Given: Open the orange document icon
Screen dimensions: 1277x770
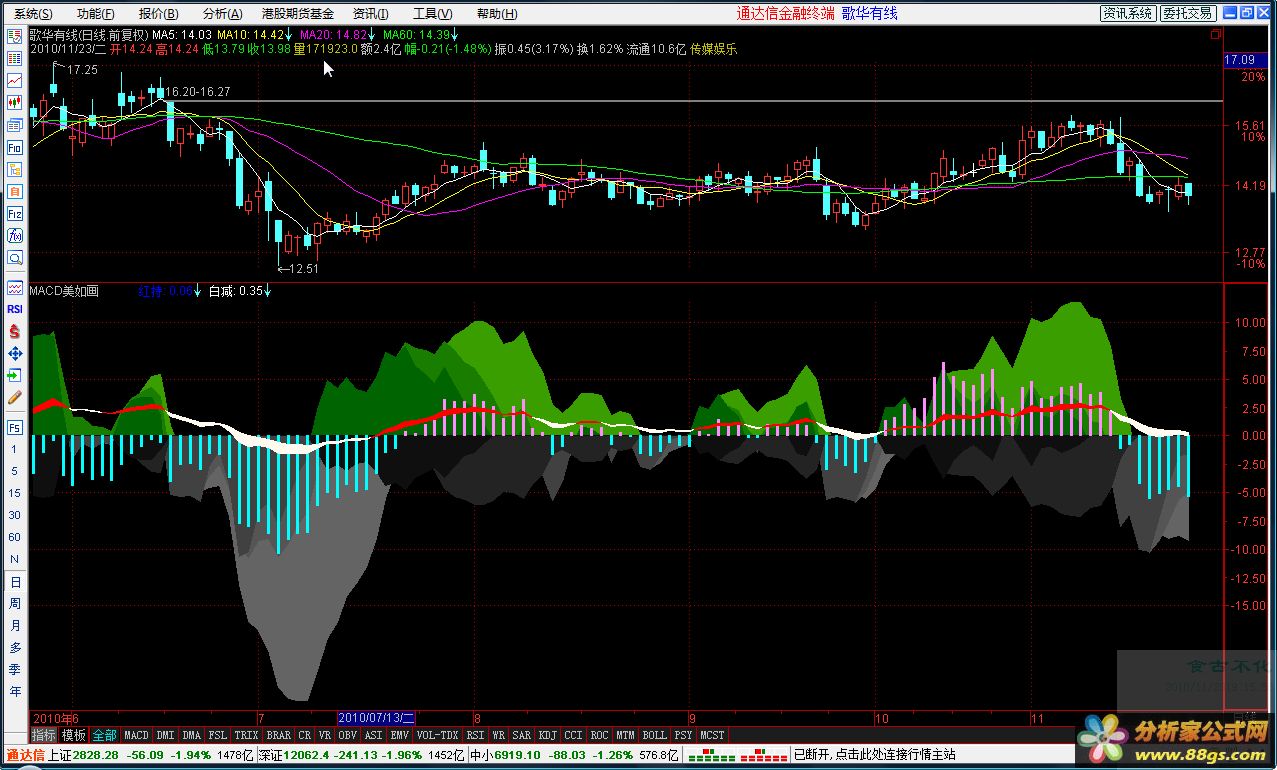Looking at the screenshot, I should coord(15,191).
